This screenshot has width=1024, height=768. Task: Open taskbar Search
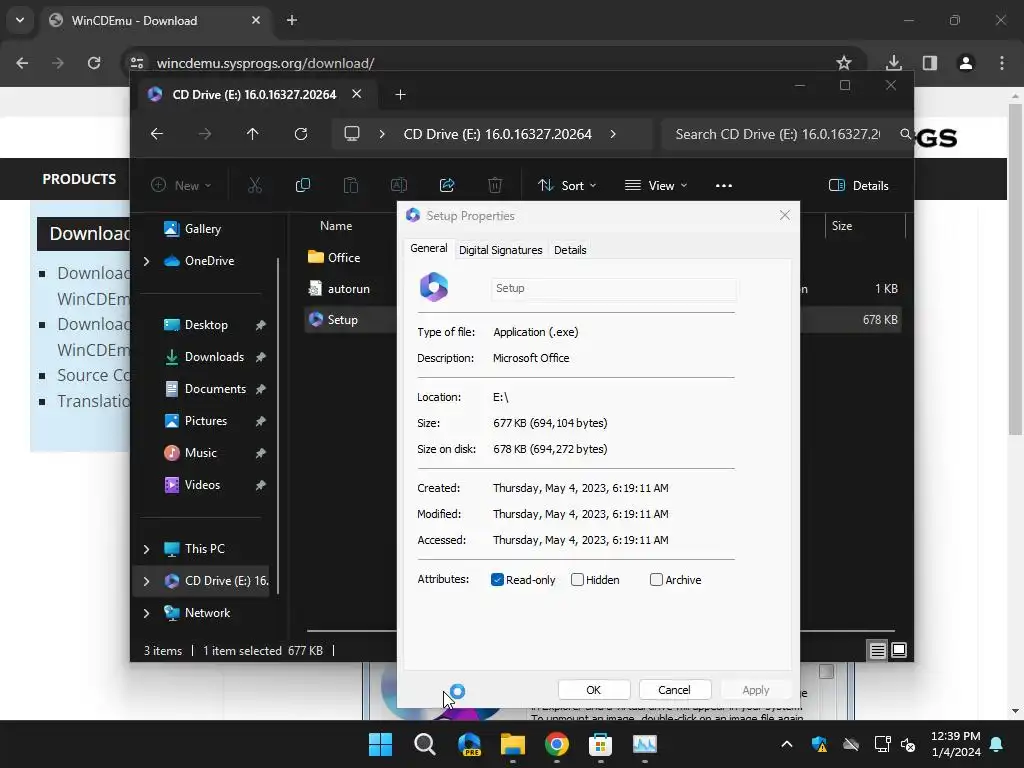tap(424, 744)
